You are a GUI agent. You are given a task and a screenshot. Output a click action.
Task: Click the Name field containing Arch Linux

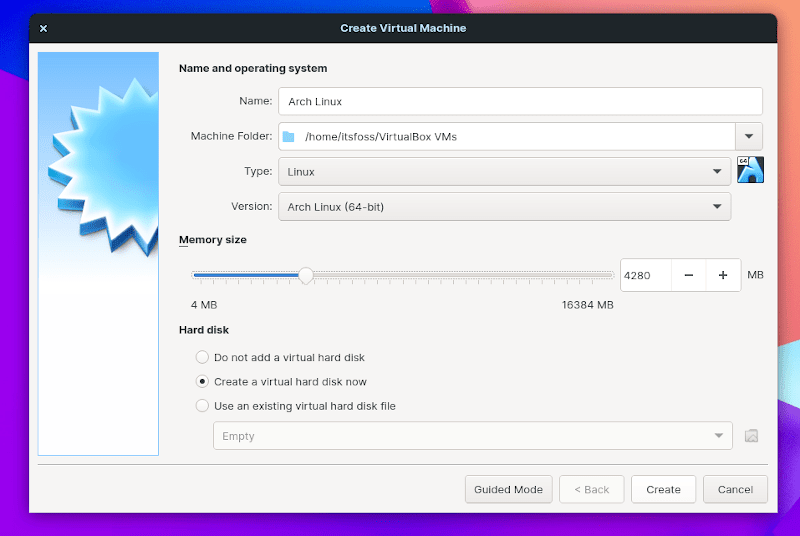[x=520, y=101]
